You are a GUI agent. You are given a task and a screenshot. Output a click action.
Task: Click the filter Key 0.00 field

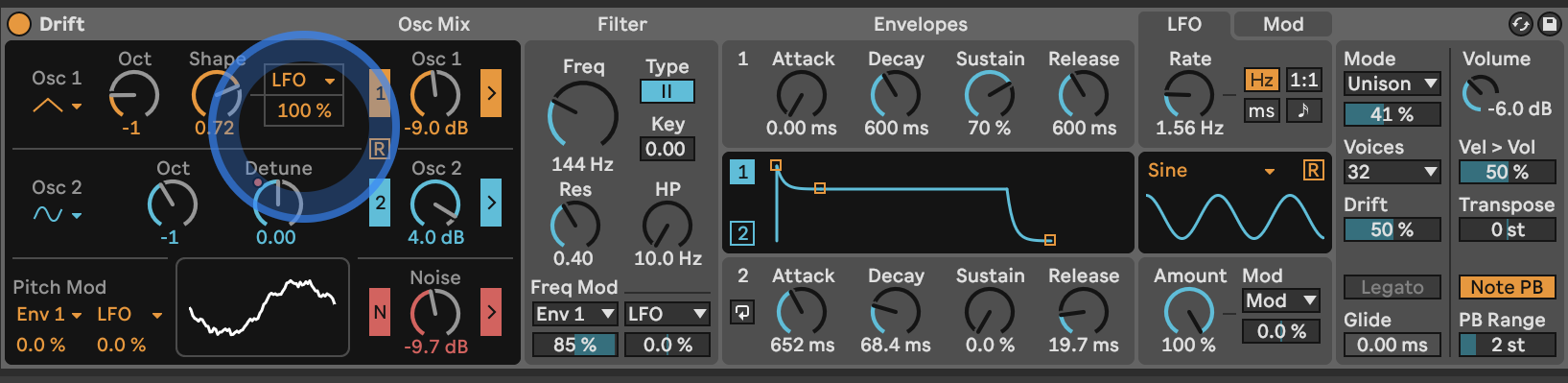pyautogui.click(x=667, y=149)
